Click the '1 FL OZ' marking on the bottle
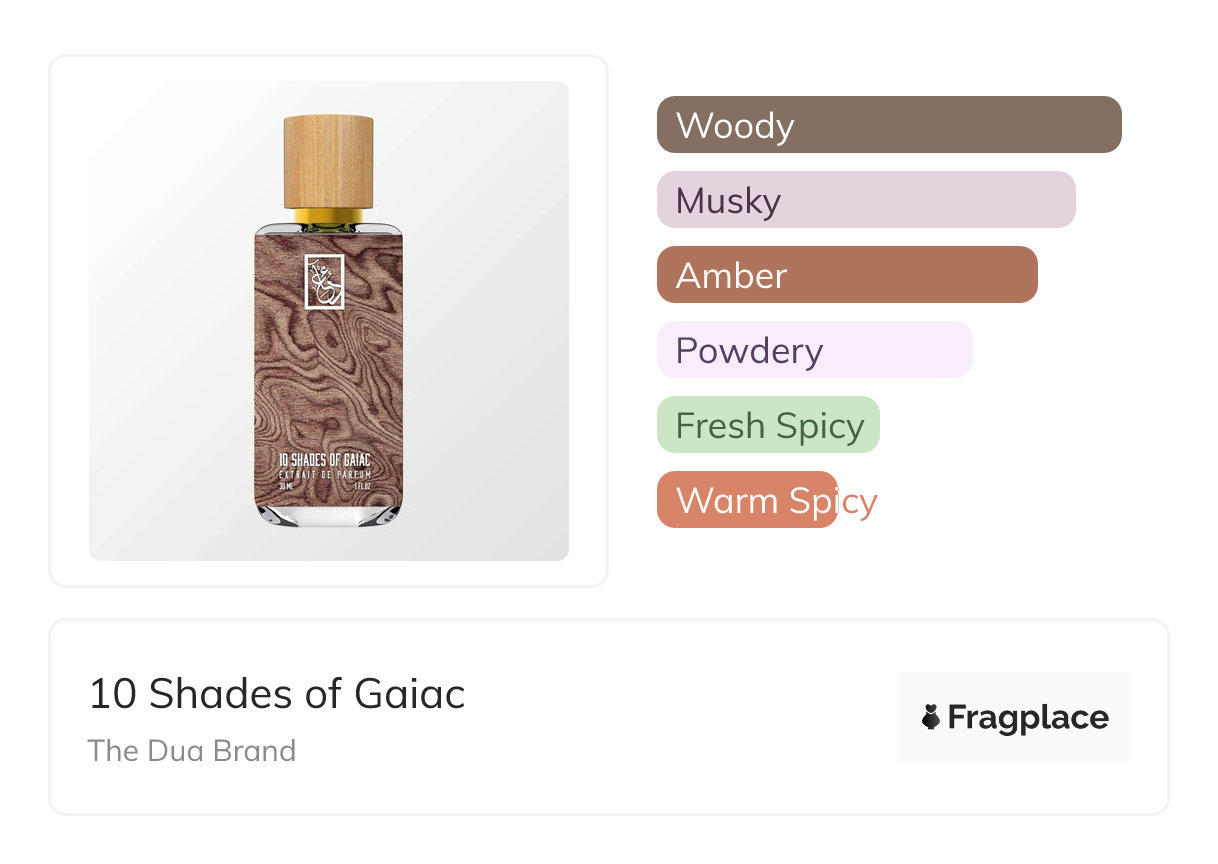Screen dimensions: 1218x864 coord(361,486)
